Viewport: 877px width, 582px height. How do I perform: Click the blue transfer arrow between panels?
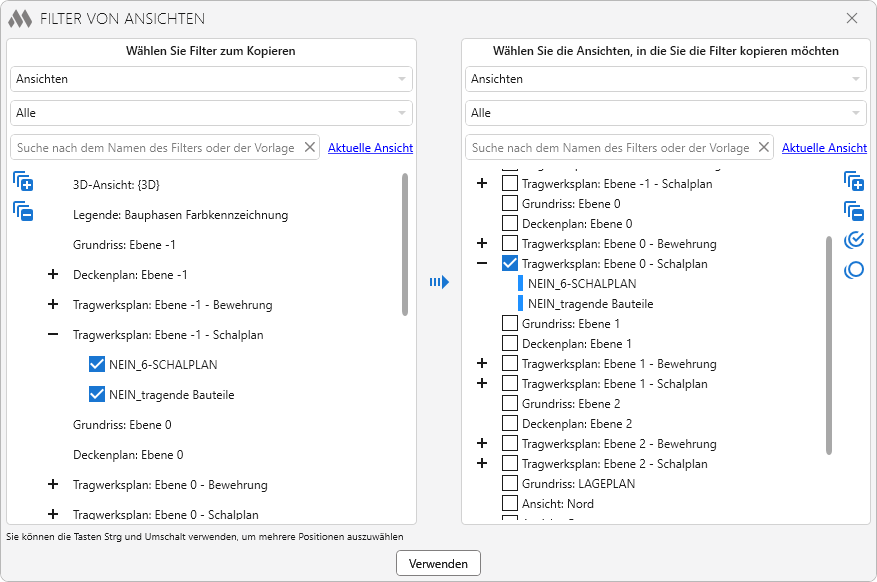438,283
